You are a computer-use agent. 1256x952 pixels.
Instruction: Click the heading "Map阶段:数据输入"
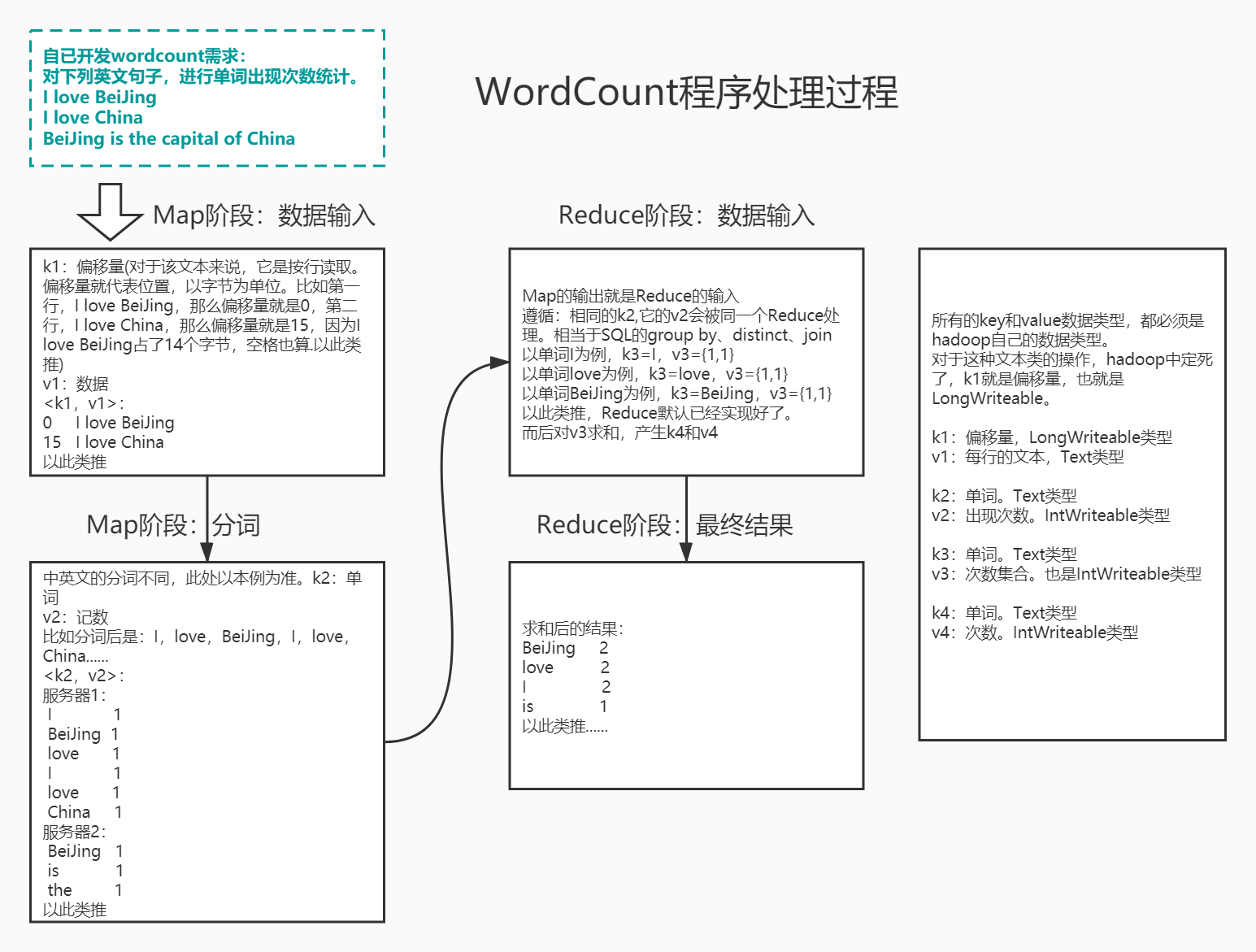coord(264,215)
